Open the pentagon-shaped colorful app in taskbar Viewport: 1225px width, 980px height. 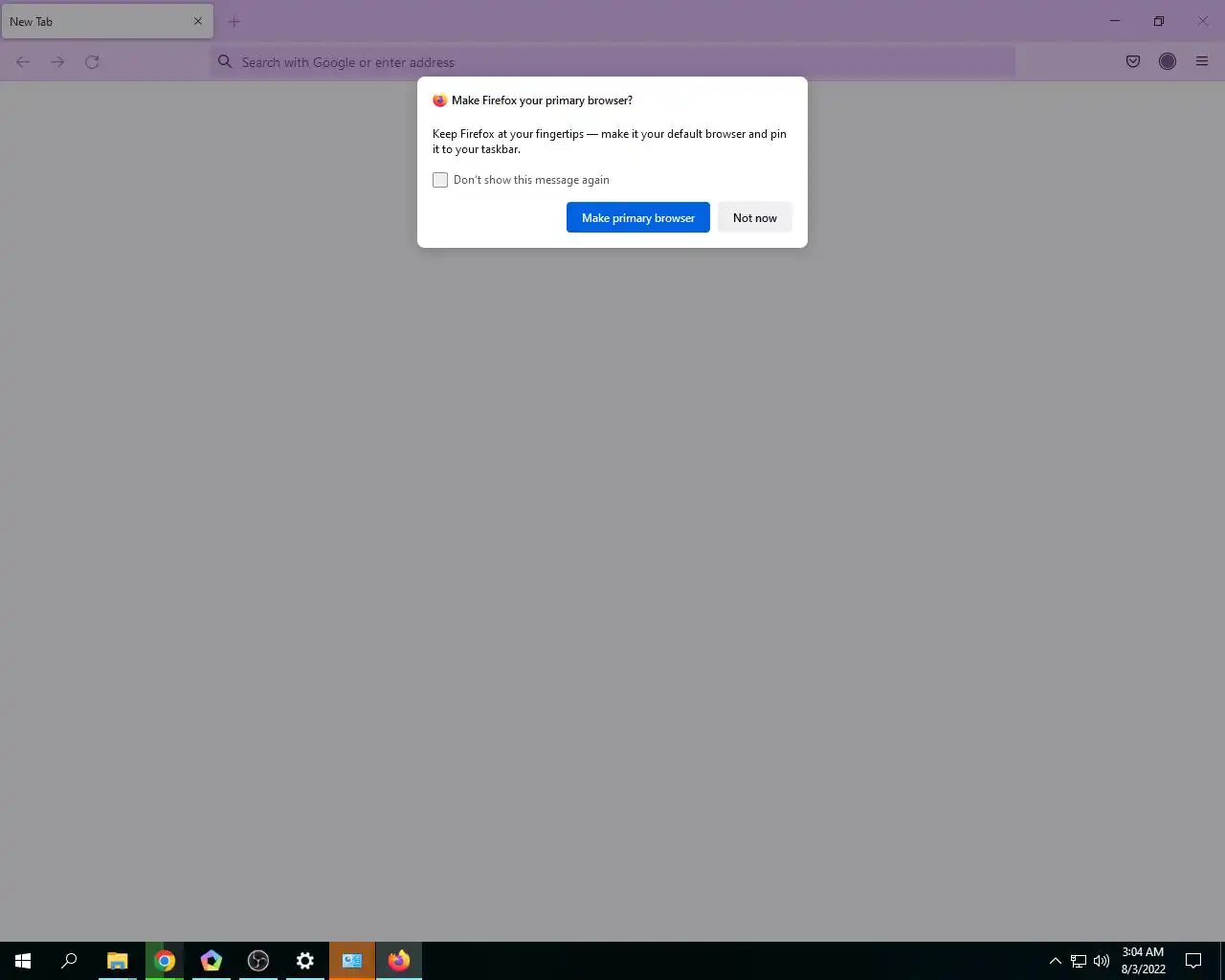212,961
